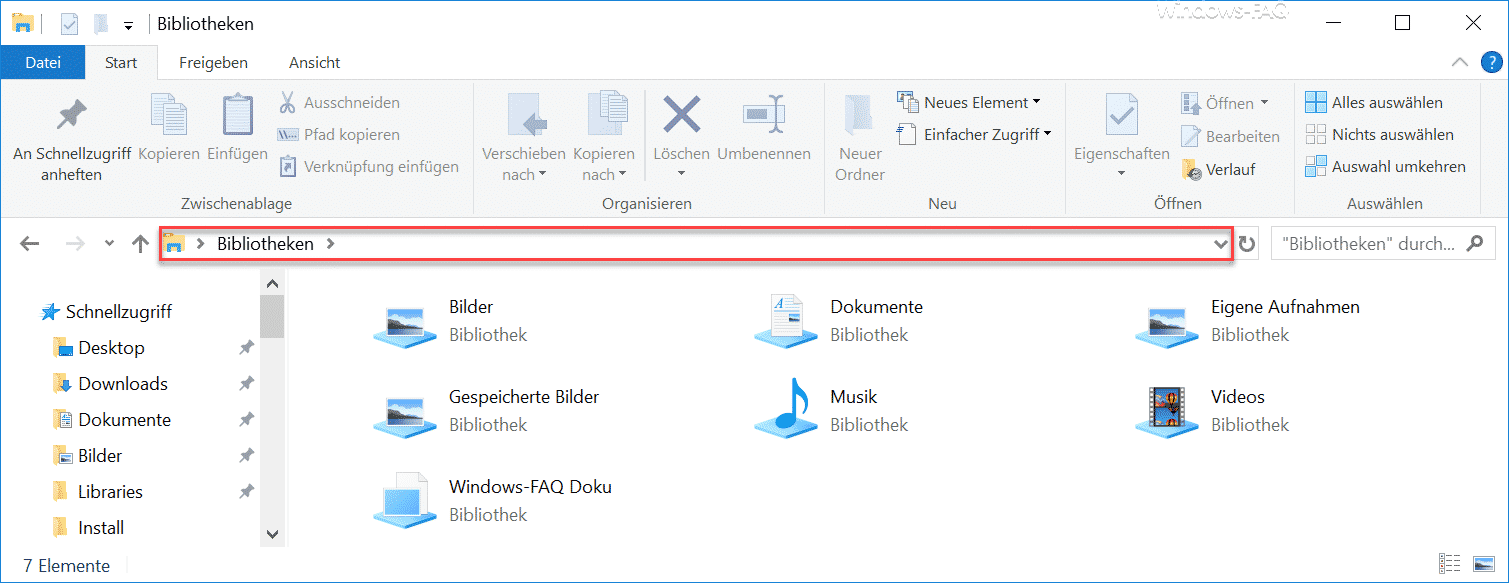This screenshot has width=1509, height=583.
Task: Click the Explorer window title bar icon
Action: (23, 23)
